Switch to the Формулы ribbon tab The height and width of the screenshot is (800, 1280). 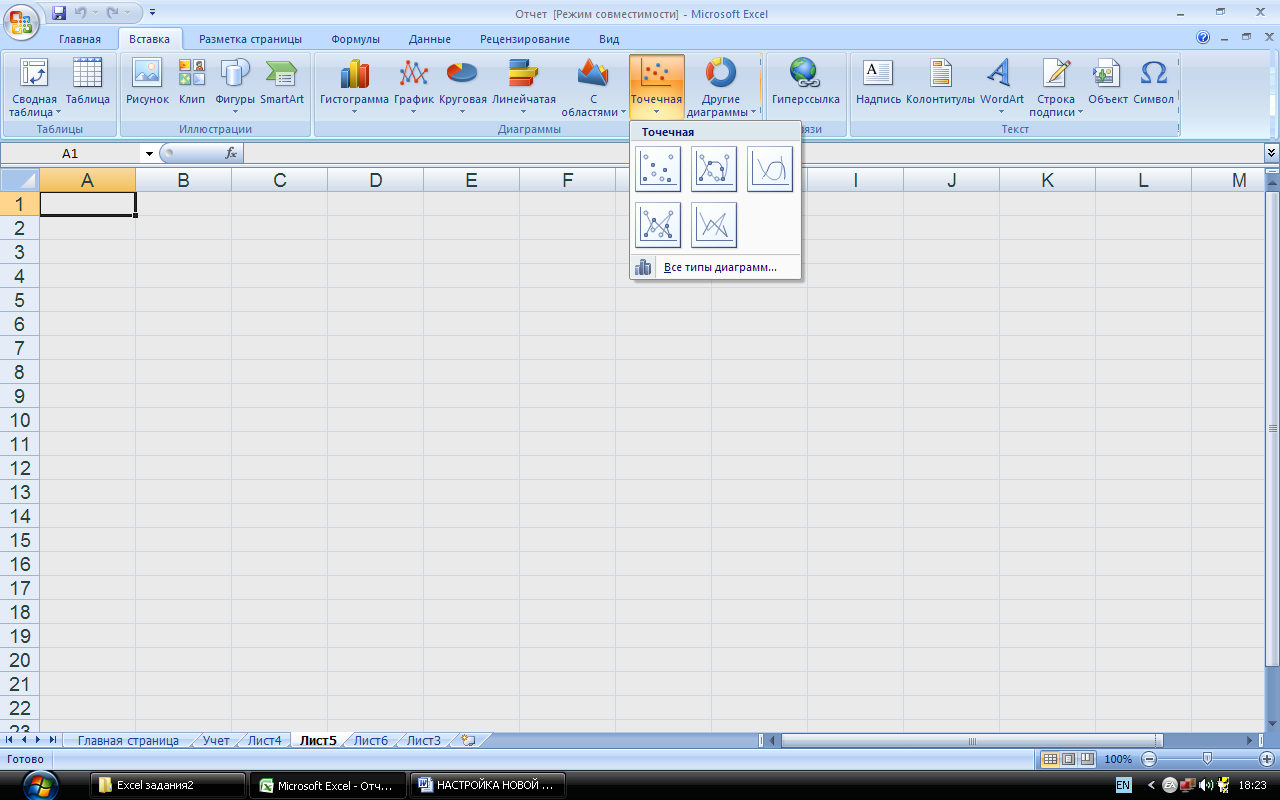[355, 39]
